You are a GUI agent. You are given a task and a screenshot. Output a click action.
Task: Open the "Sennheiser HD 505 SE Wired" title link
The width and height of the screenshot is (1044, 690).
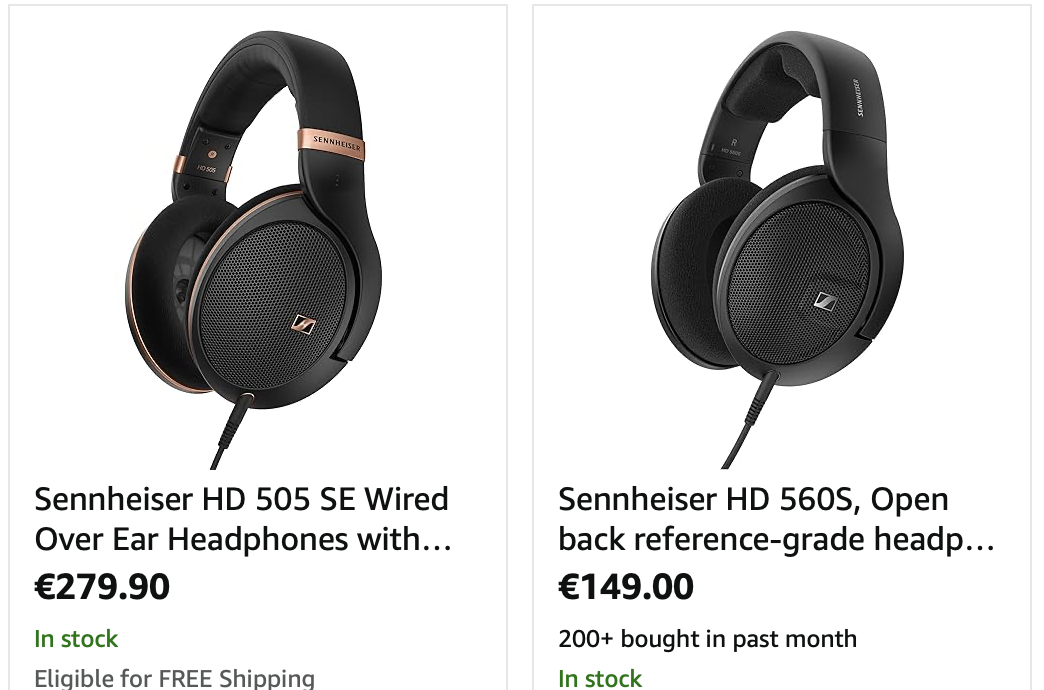click(x=241, y=499)
